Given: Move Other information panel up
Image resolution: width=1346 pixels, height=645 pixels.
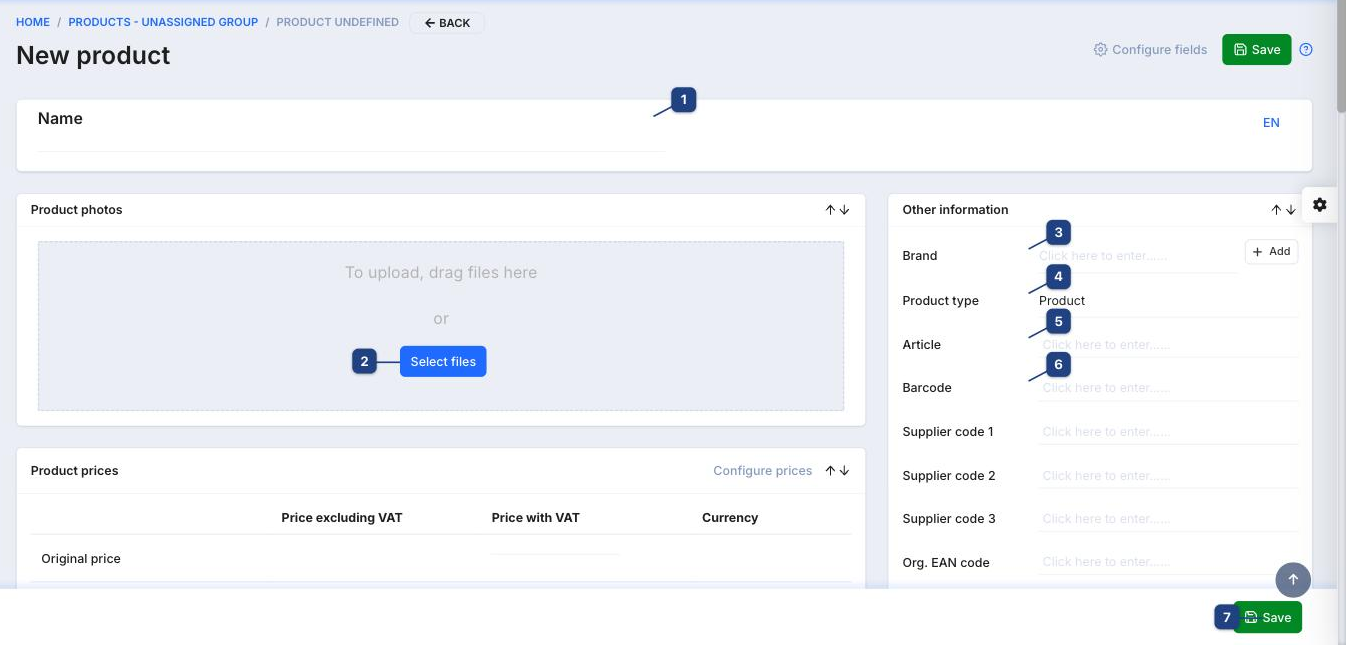Looking at the screenshot, I should [1276, 210].
